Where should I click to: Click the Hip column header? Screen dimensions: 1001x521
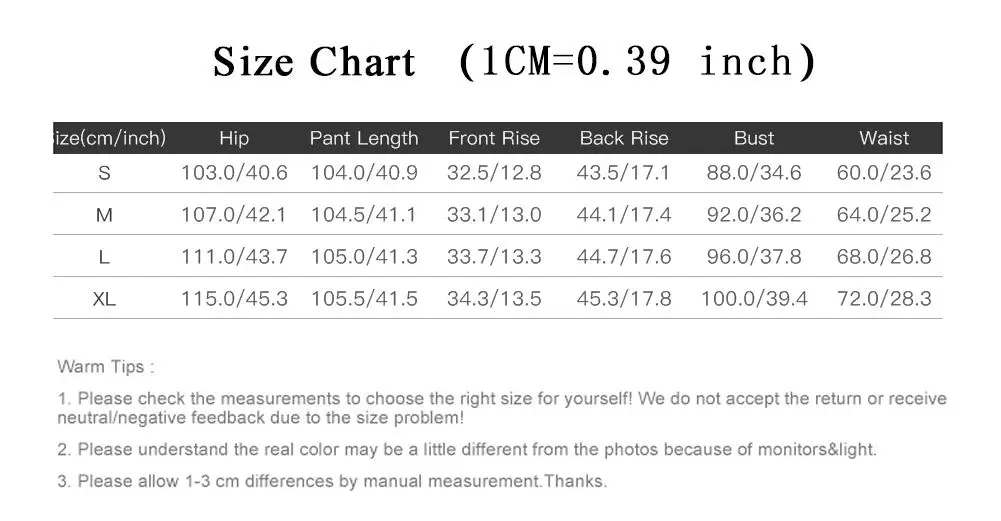click(x=234, y=138)
